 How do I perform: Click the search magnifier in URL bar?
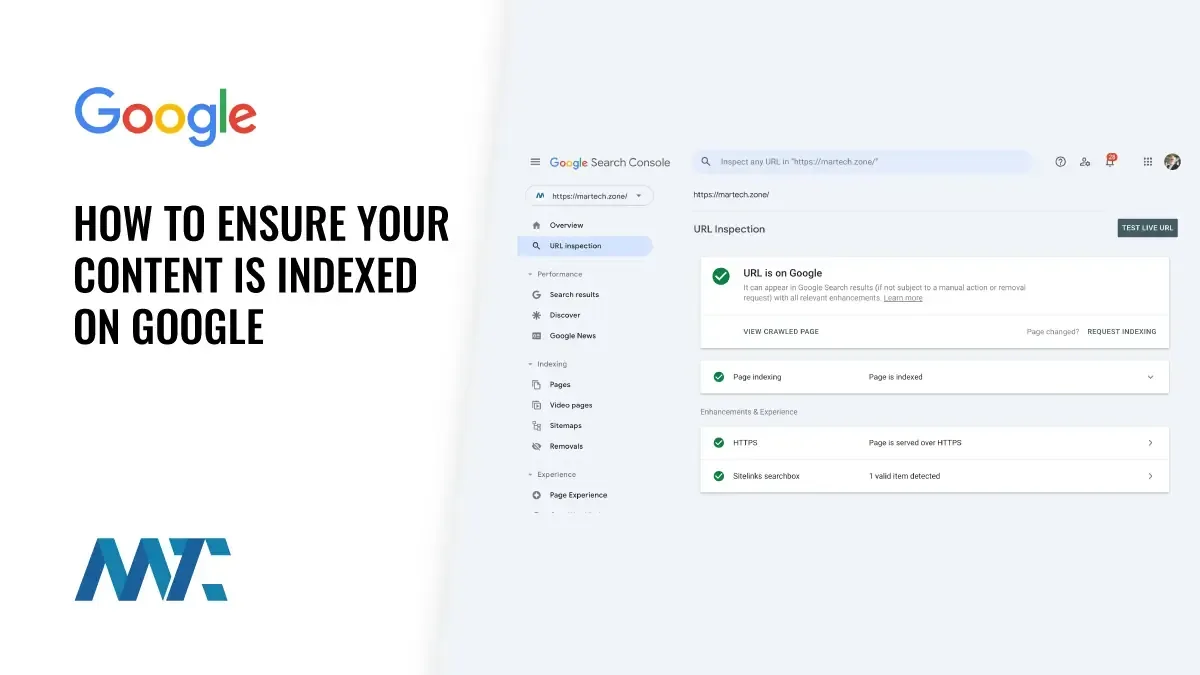click(706, 162)
